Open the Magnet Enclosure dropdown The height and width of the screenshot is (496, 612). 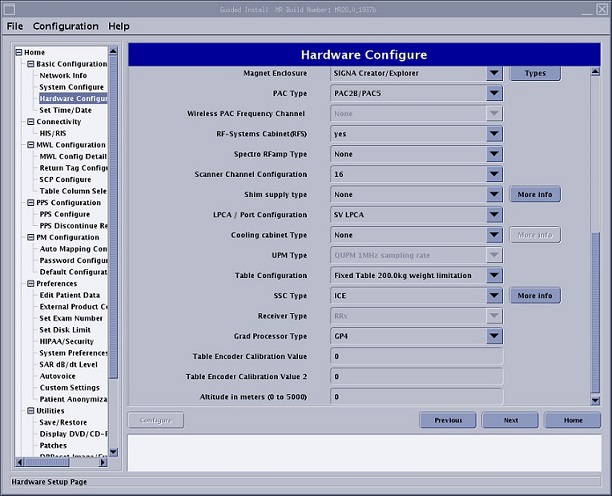point(494,73)
